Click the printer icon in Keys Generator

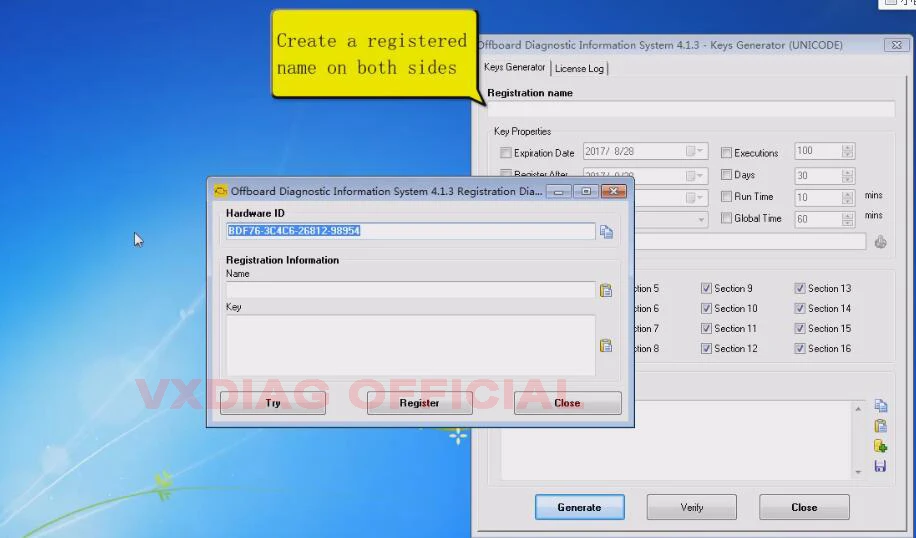pos(880,242)
